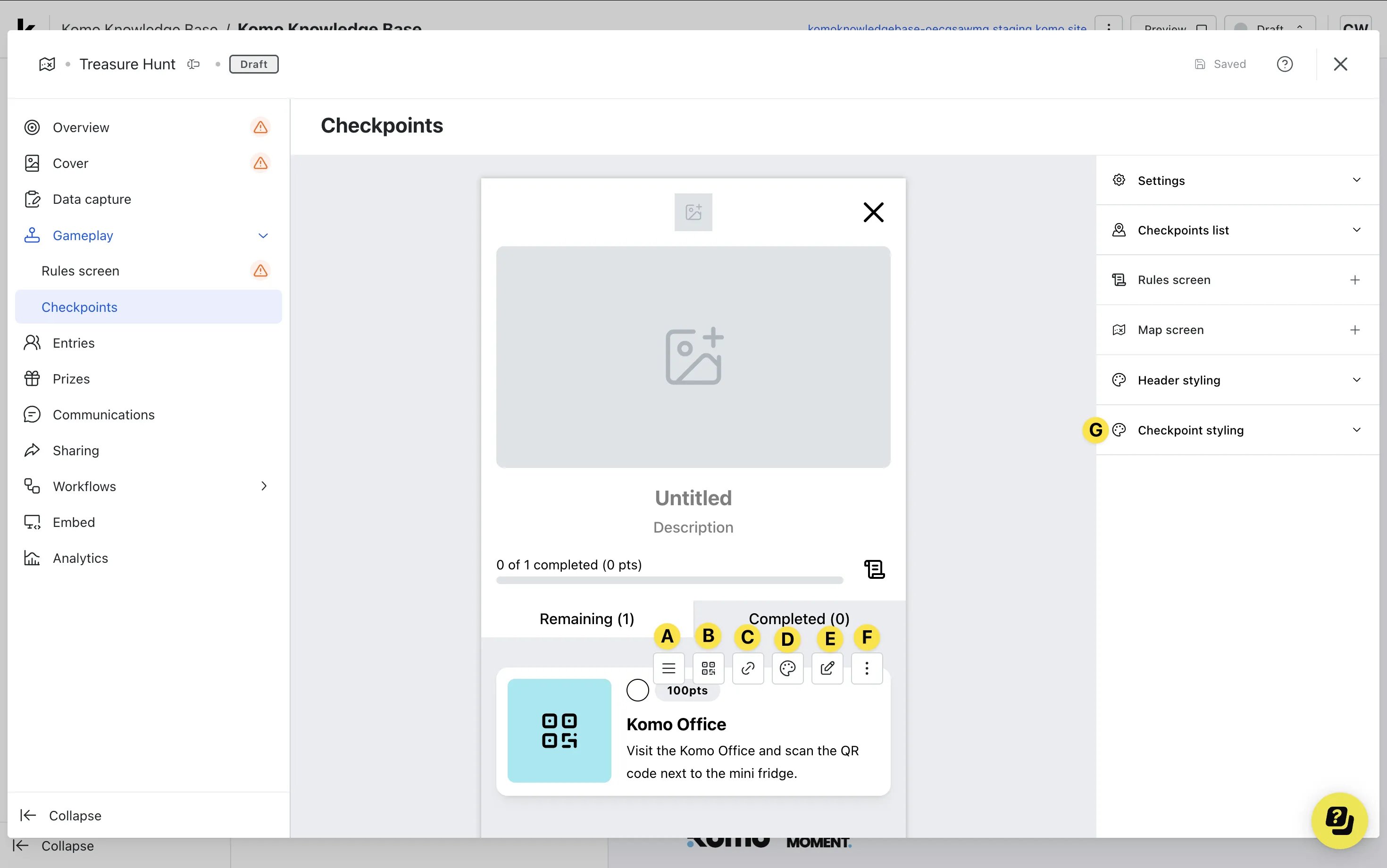Select Checkpoints in sidebar
This screenshot has width=1387, height=868.
point(148,307)
